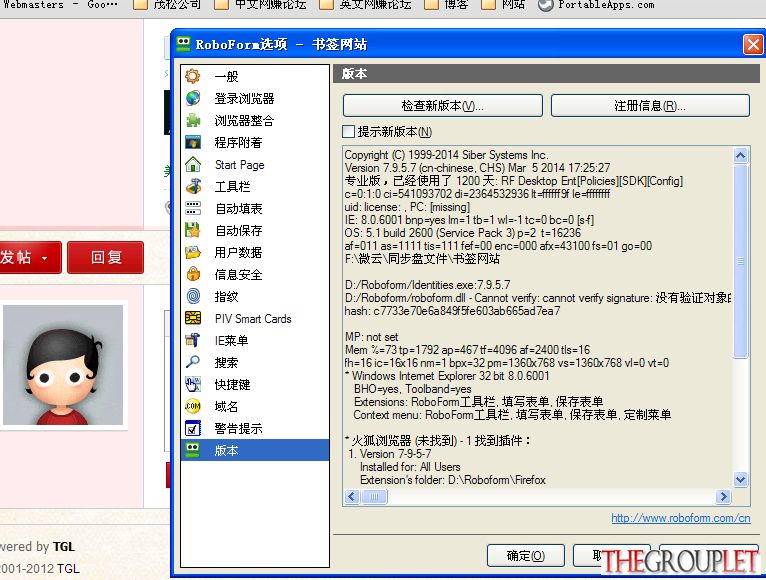The height and width of the screenshot is (580, 766).
Task: Open the 指纹 fingerprint icon
Action: point(193,296)
